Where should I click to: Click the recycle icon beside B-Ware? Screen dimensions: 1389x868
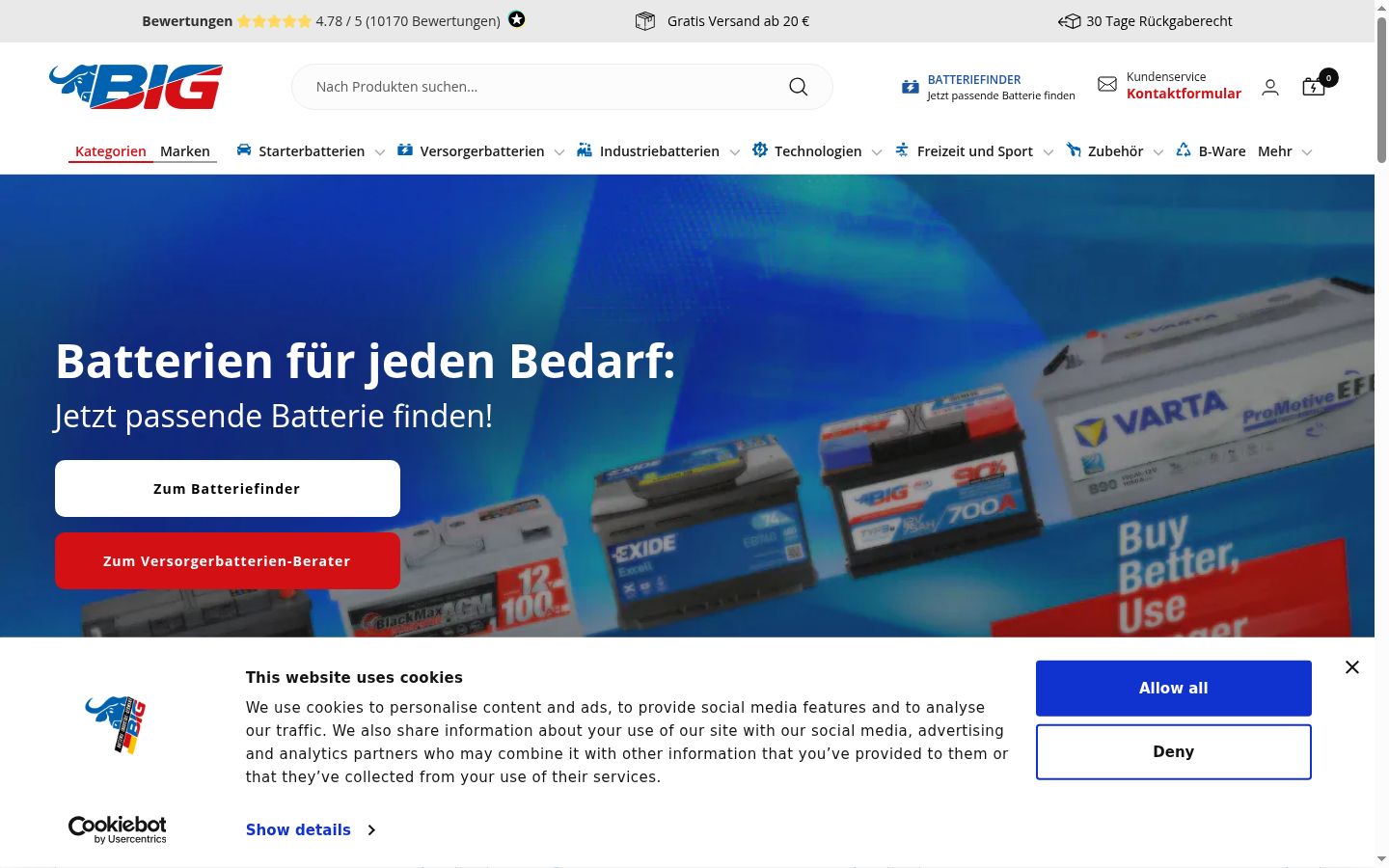click(x=1184, y=150)
